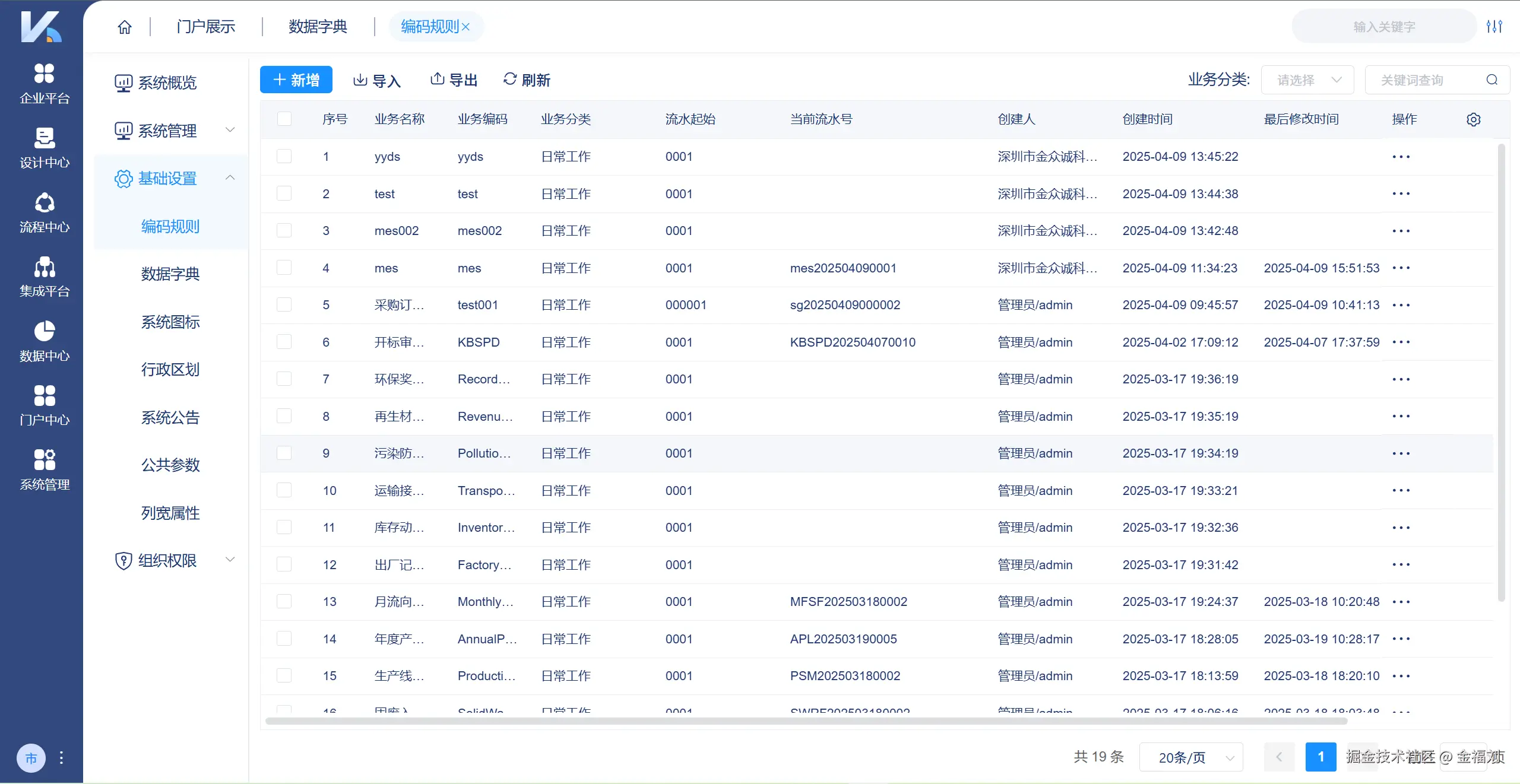Viewport: 1520px width, 784px height.
Task: Switch to the 数据字典 top tab
Action: [318, 27]
